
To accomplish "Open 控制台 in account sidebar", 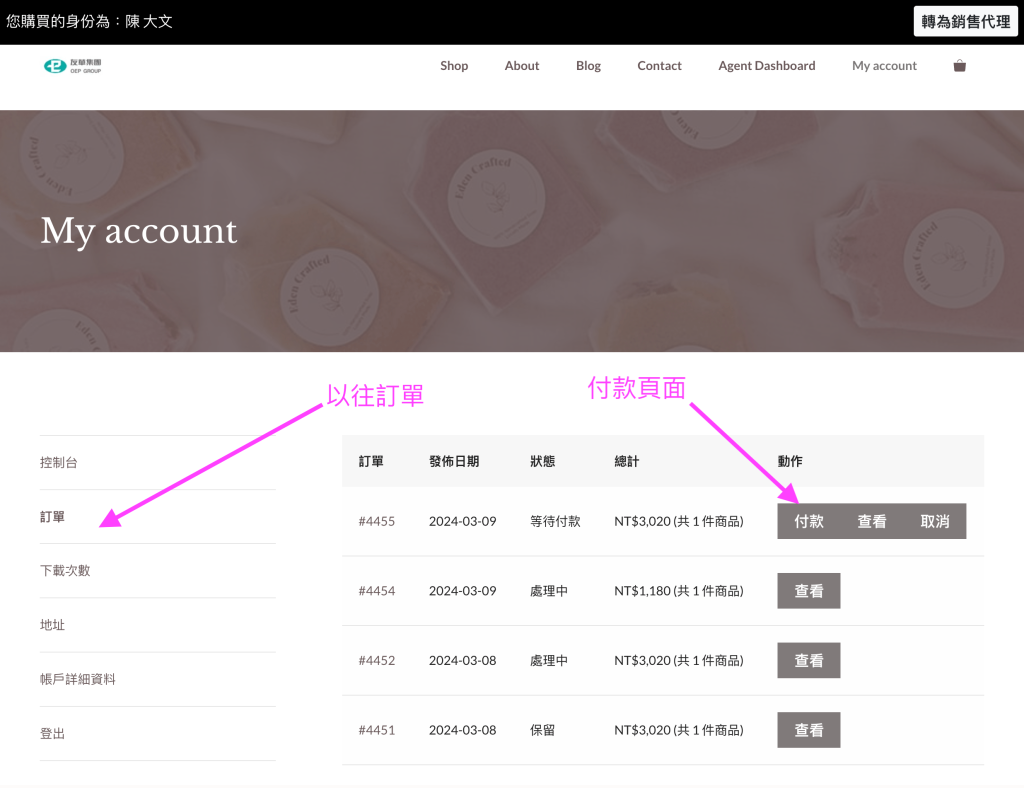I will click(59, 463).
